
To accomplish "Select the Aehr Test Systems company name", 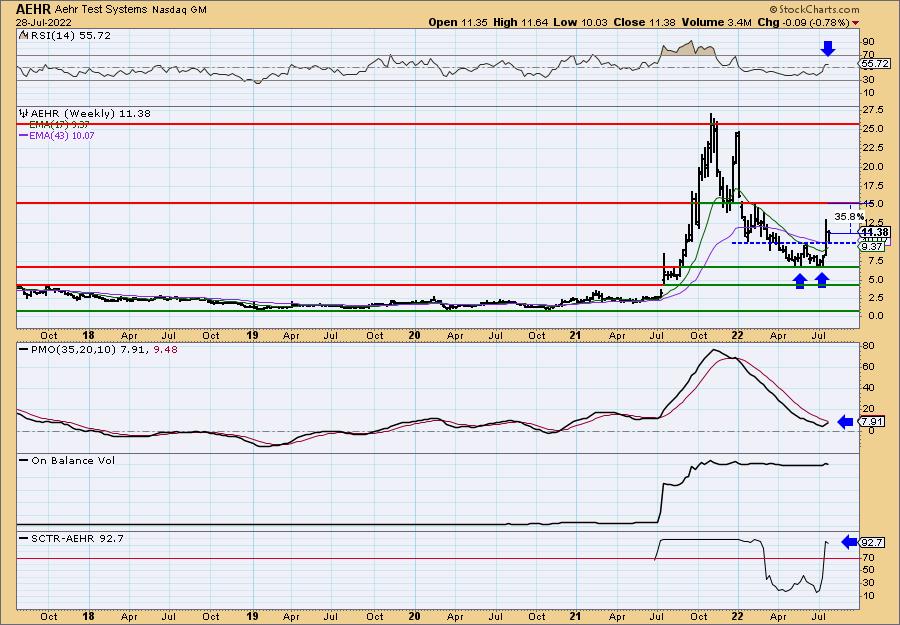I will [x=102, y=10].
